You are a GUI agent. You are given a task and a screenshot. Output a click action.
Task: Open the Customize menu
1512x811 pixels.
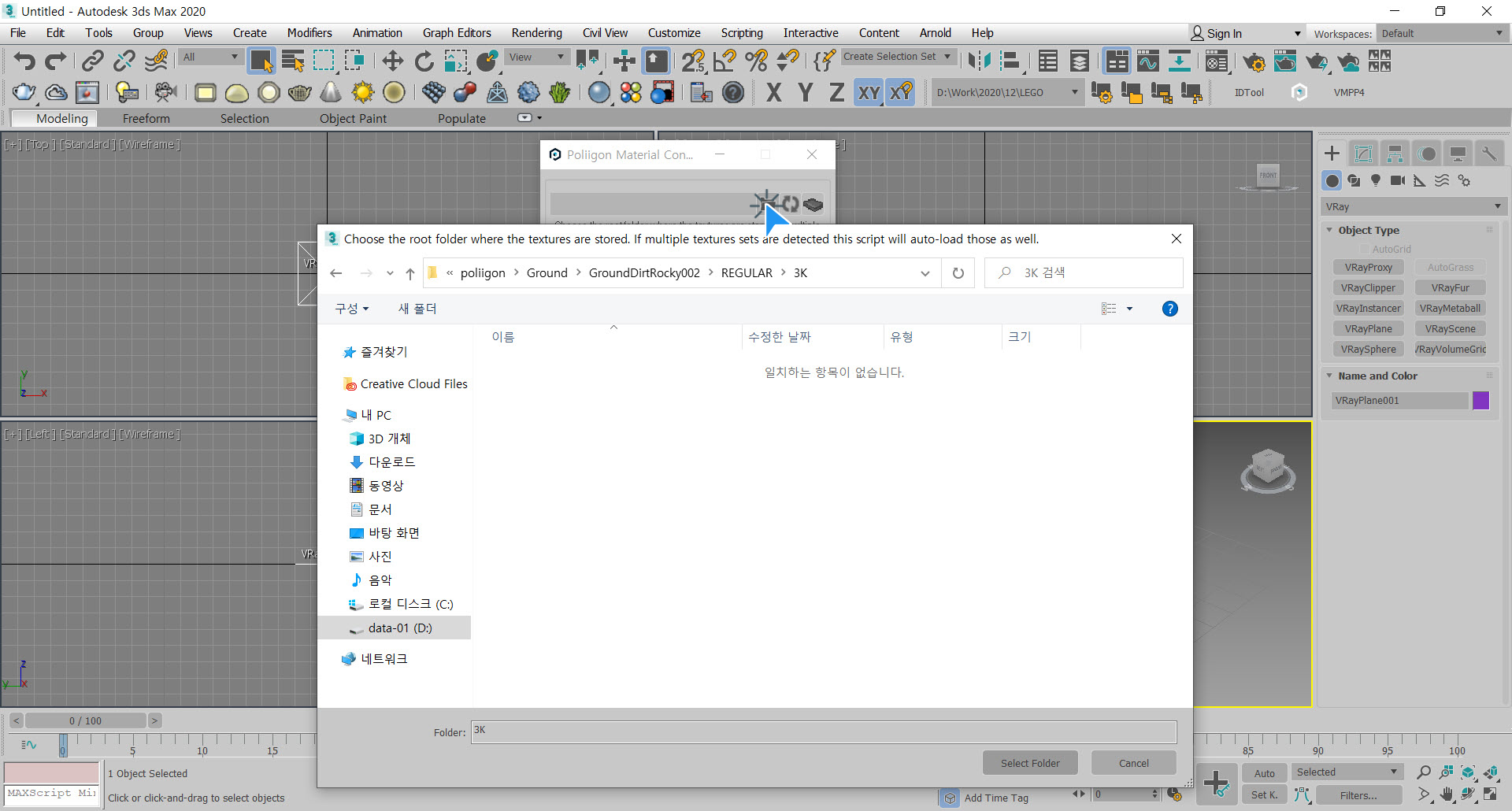tap(674, 33)
